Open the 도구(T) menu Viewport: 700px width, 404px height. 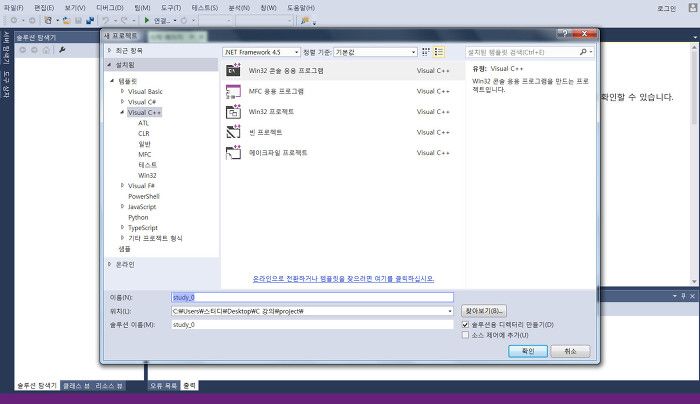(171, 8)
